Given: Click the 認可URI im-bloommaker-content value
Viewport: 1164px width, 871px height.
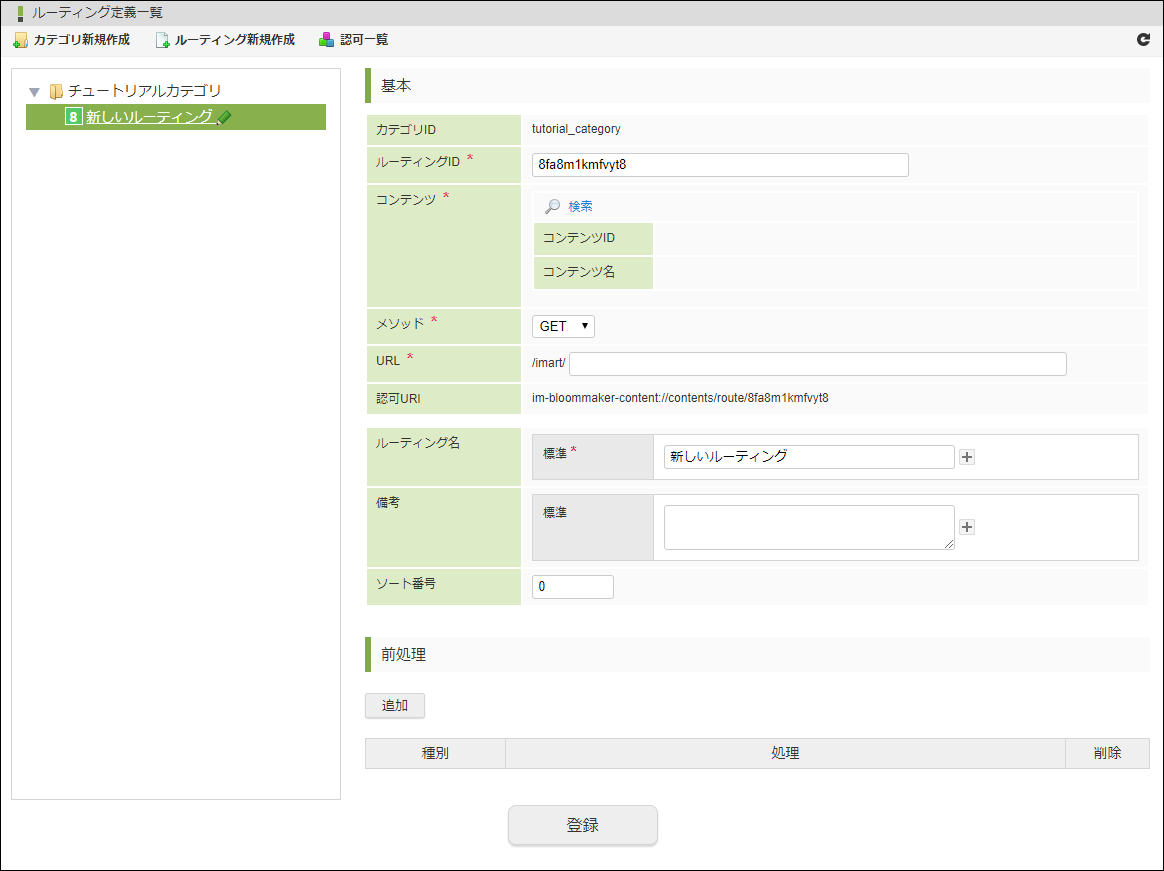Looking at the screenshot, I should coord(680,398).
